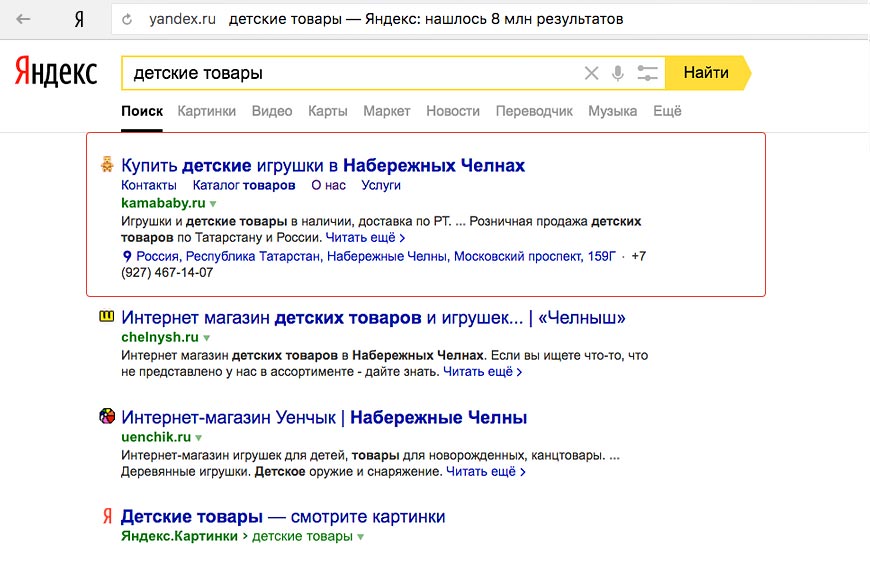Click the search field with 'детские товары'
This screenshot has height=569, width=870.
350,73
